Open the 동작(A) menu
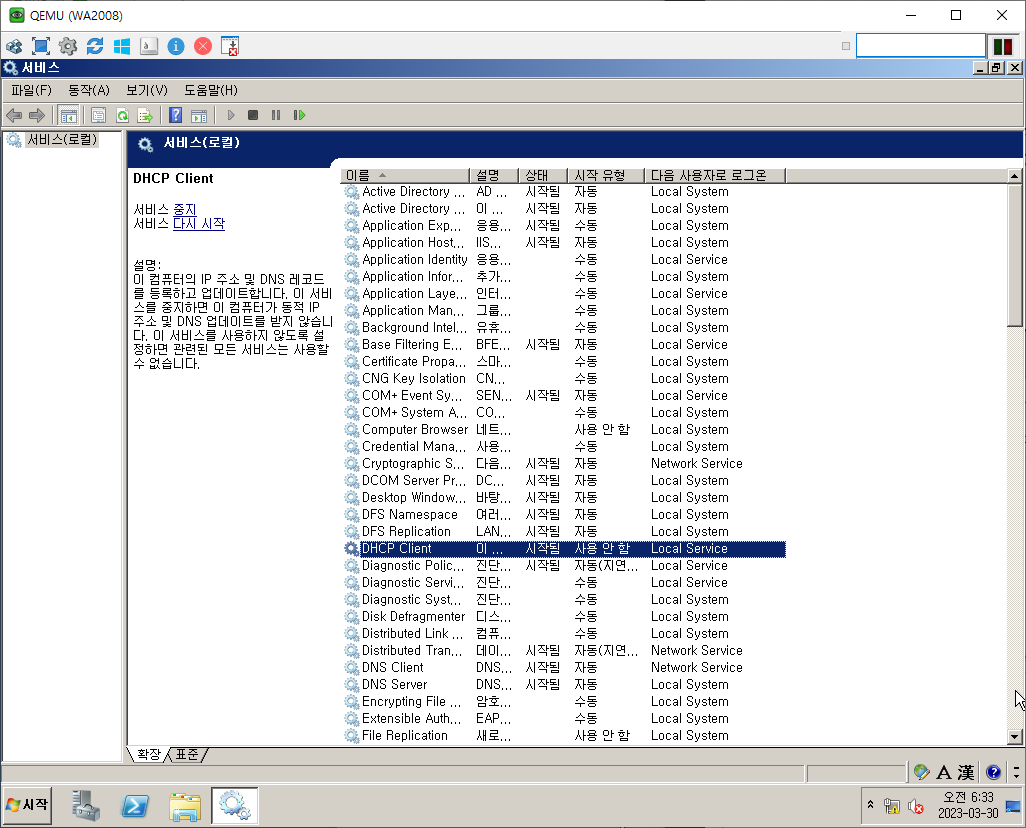The height and width of the screenshot is (828, 1026). [89, 90]
